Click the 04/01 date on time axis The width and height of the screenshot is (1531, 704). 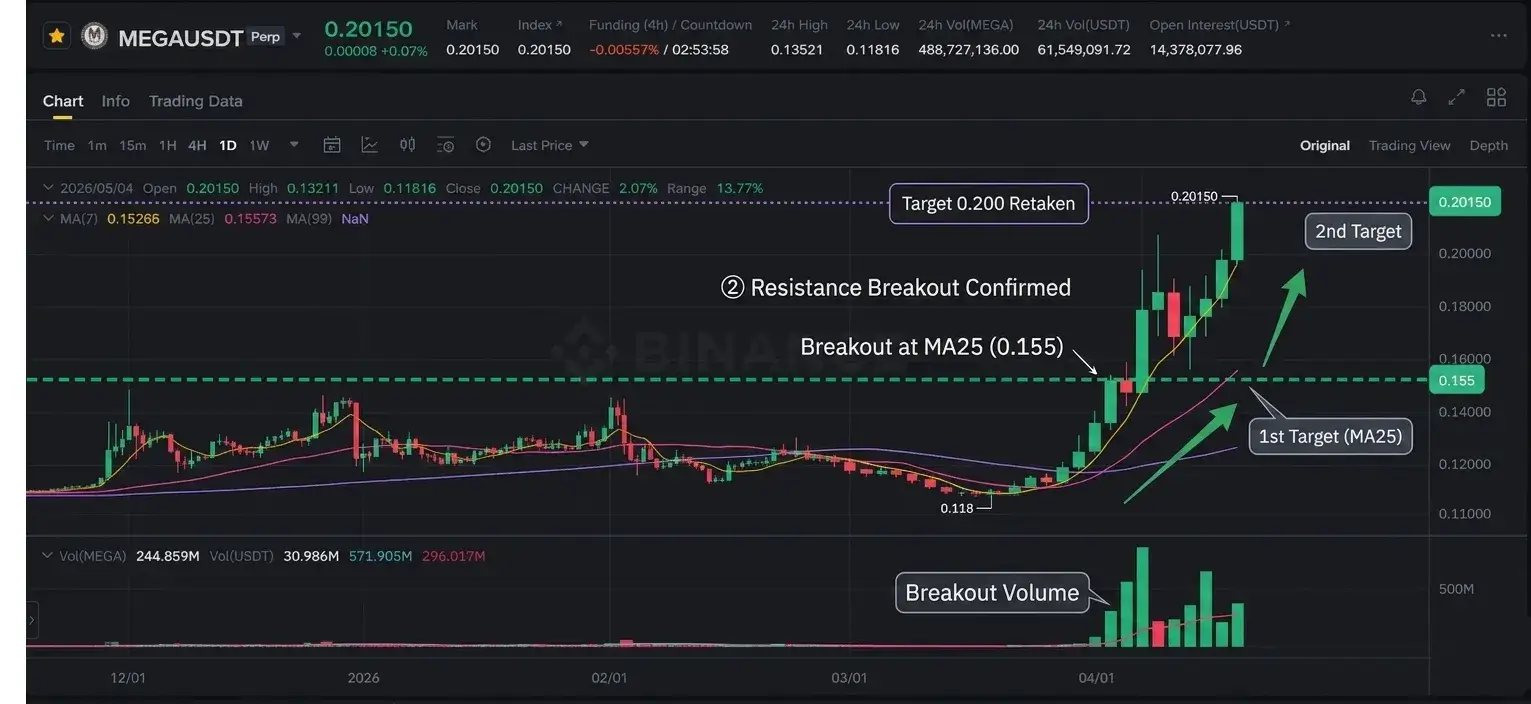tap(1096, 678)
